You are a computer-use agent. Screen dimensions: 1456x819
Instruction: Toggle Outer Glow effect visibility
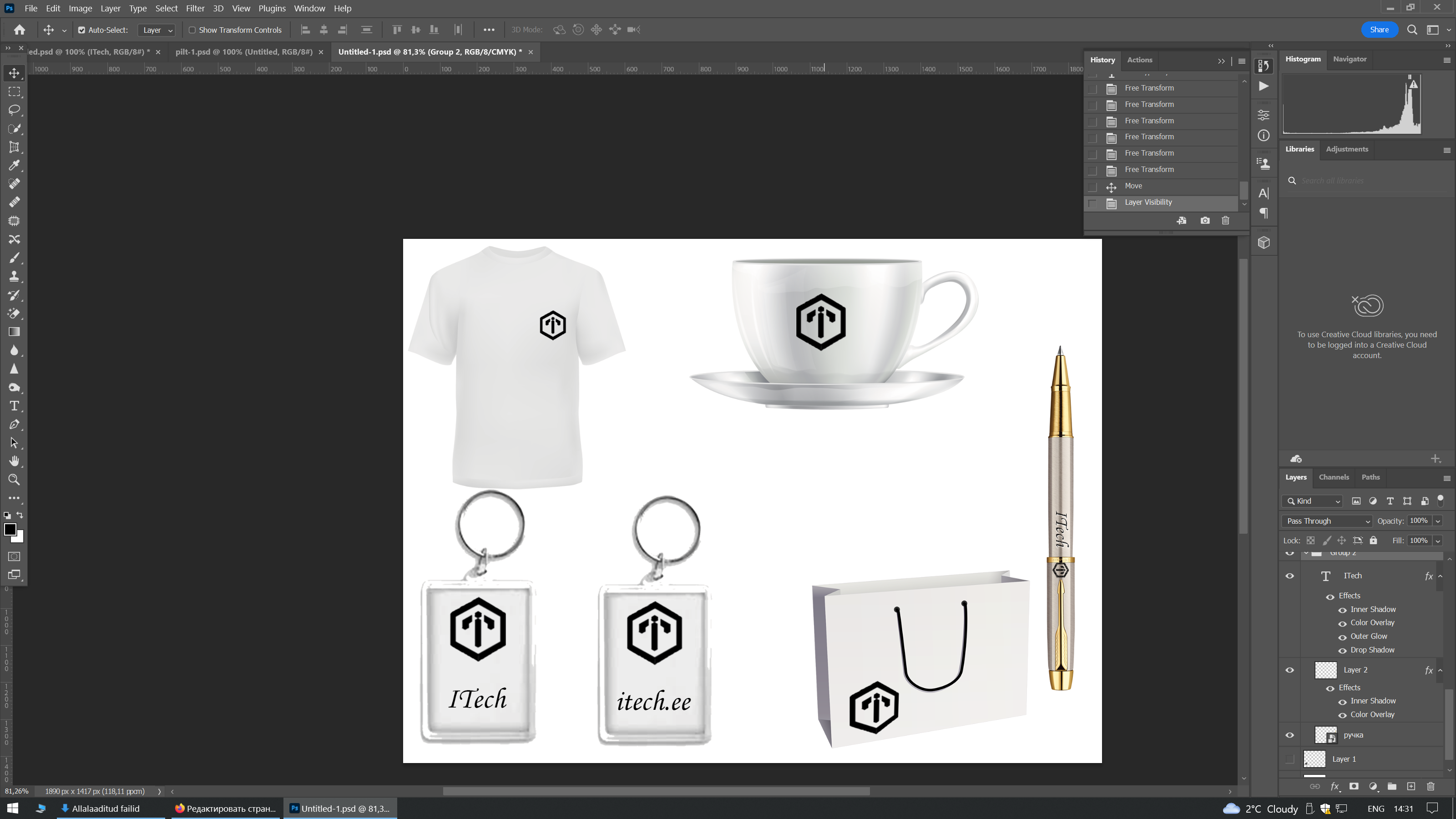(1342, 637)
